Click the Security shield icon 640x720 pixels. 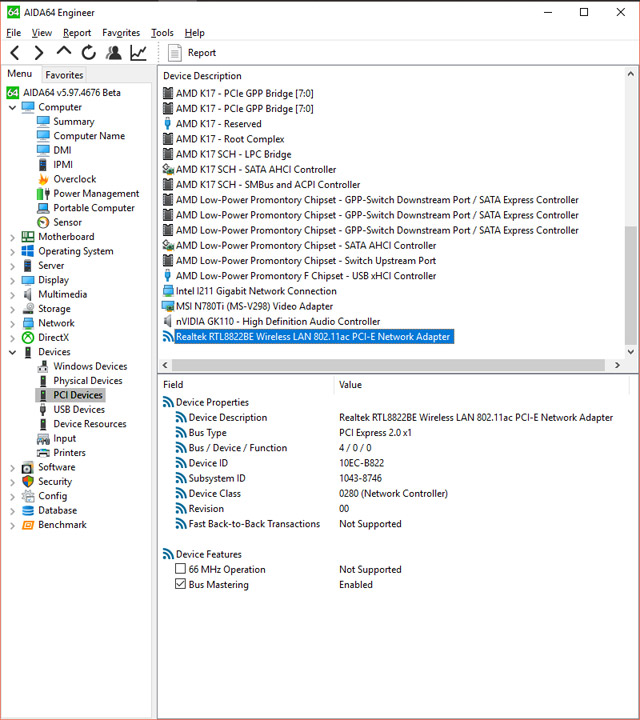[x=28, y=481]
